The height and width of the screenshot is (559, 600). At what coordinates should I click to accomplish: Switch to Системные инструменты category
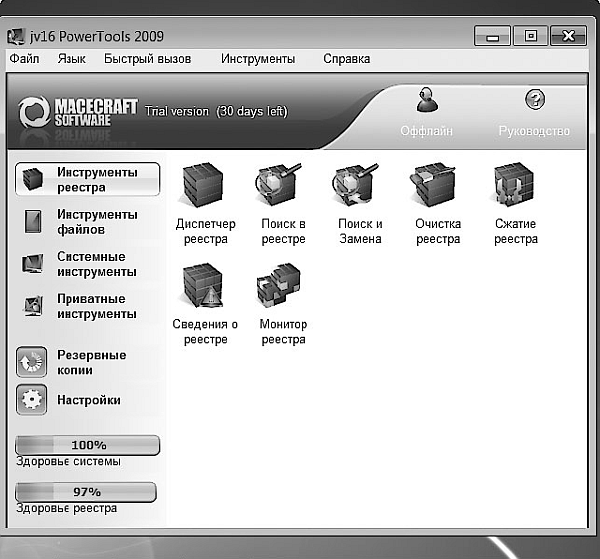coord(88,264)
